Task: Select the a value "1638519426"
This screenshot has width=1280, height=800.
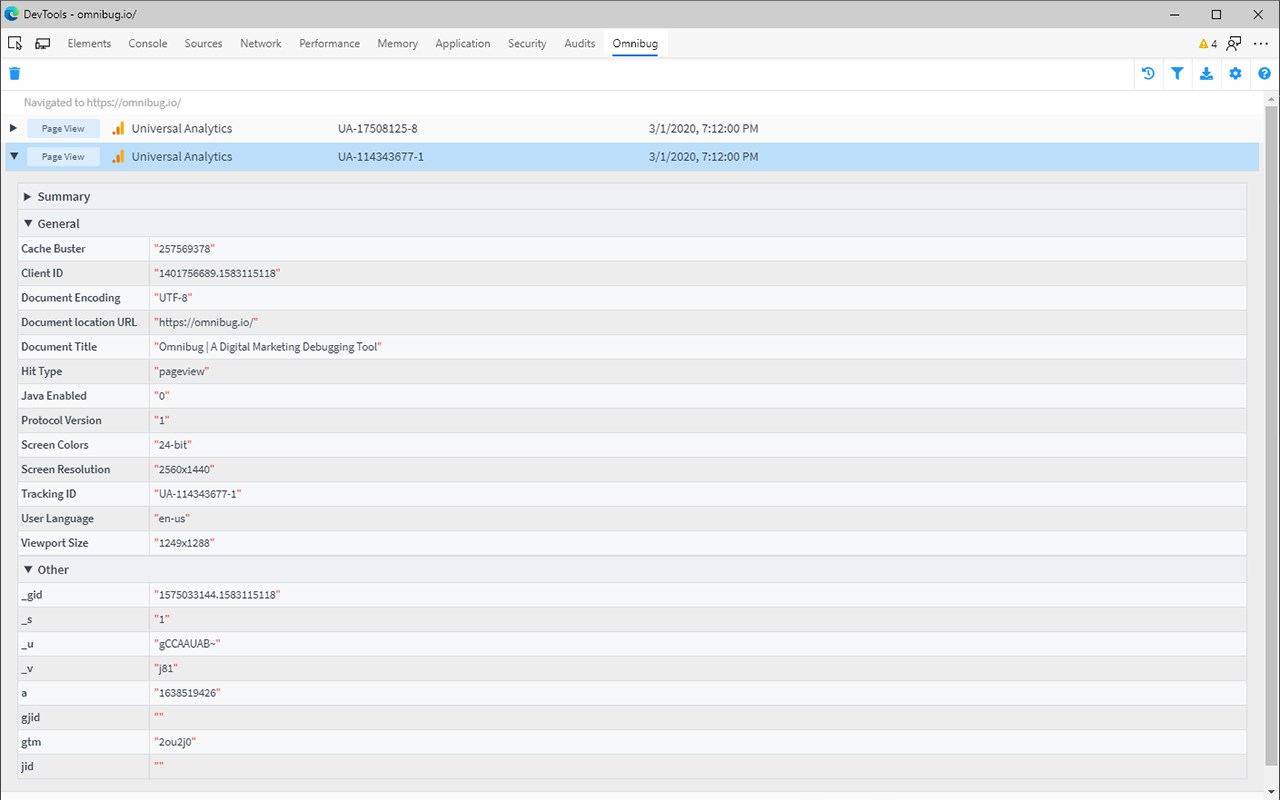Action: coord(187,693)
